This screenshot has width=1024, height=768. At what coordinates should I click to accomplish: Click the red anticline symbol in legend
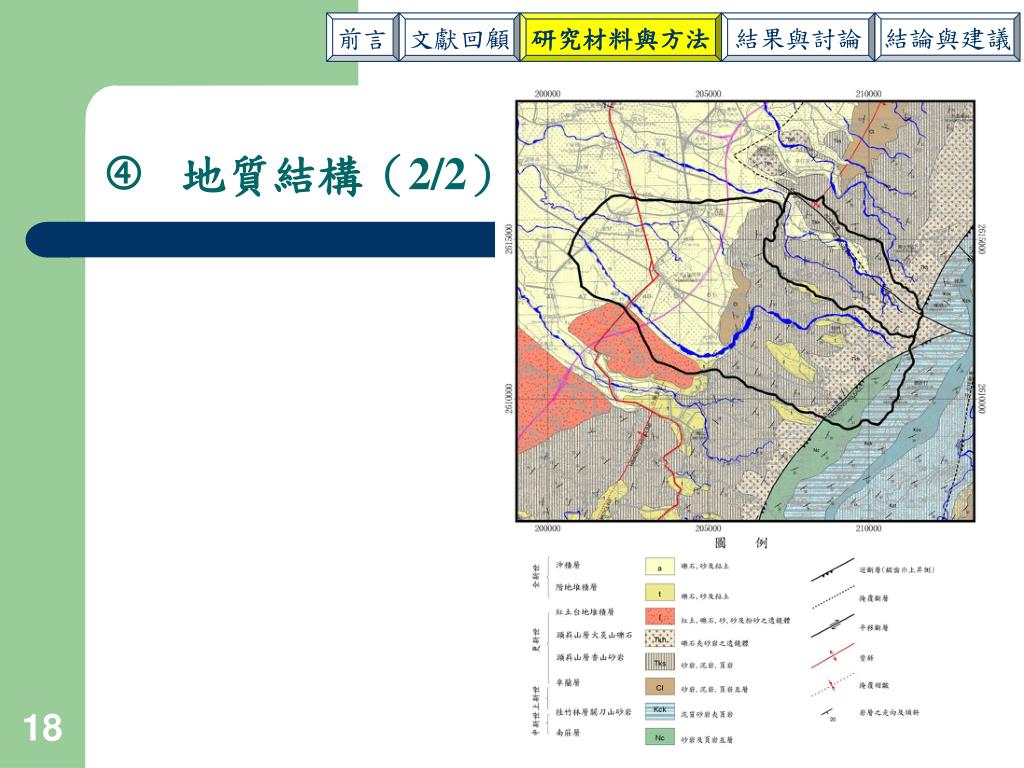pyautogui.click(x=833, y=656)
